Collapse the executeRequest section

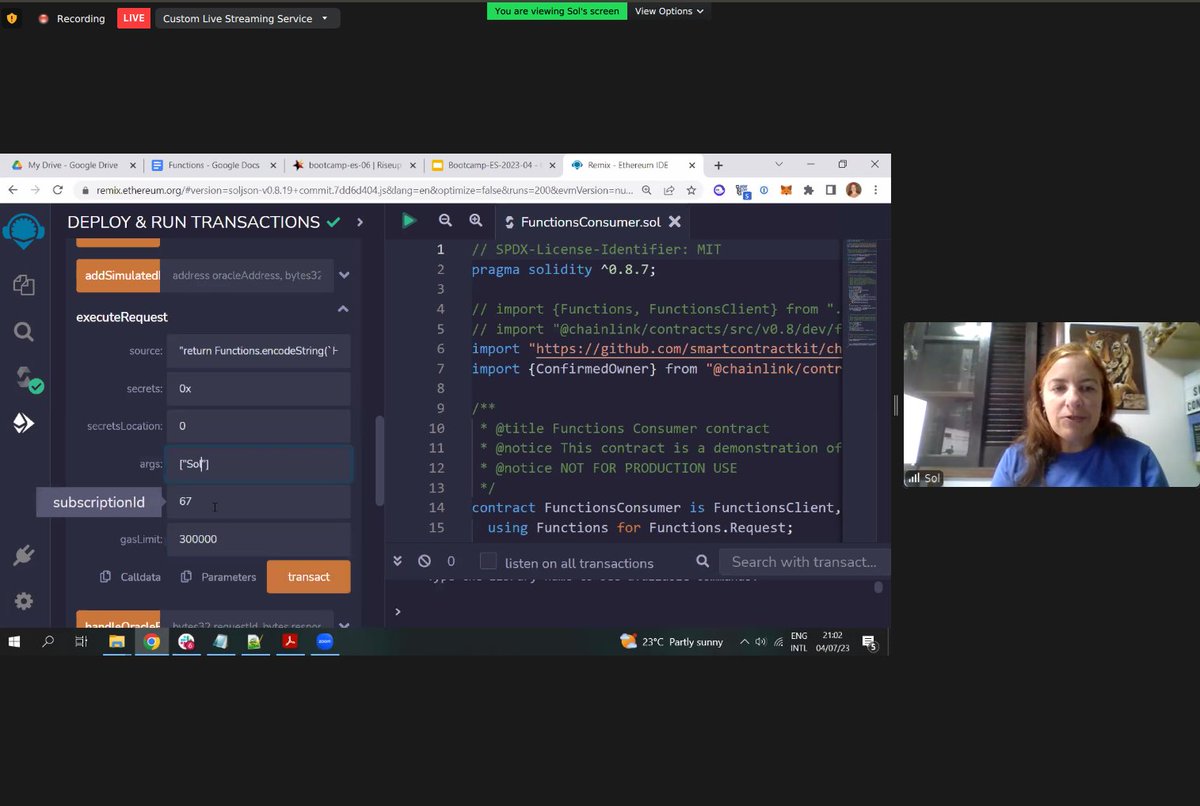click(x=343, y=310)
